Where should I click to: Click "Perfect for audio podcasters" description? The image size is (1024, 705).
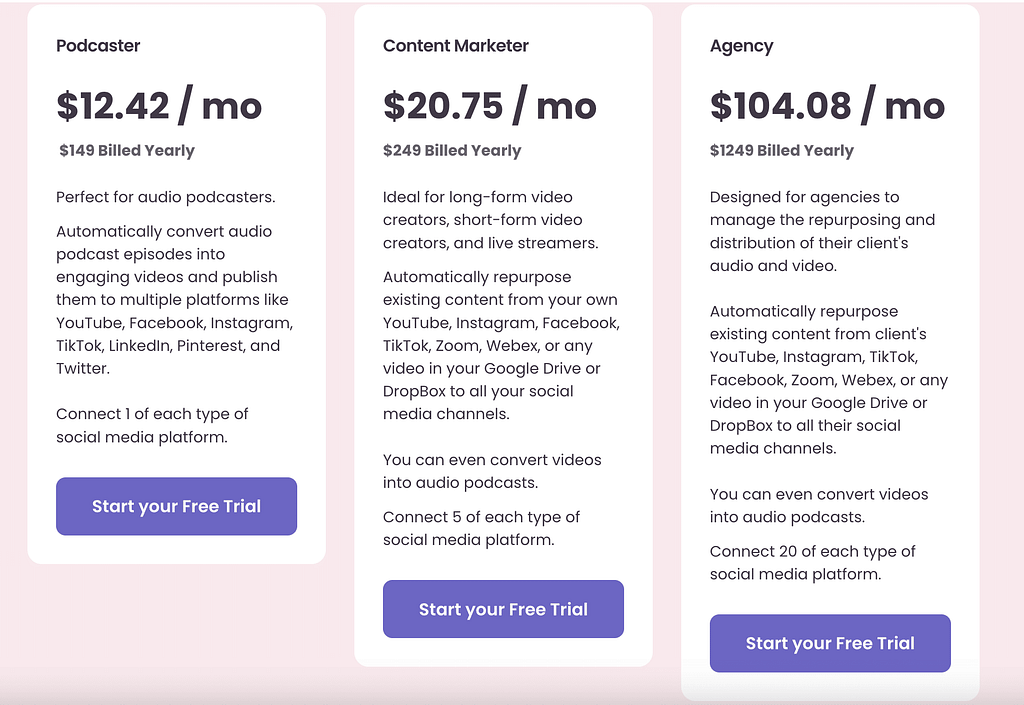click(x=165, y=197)
